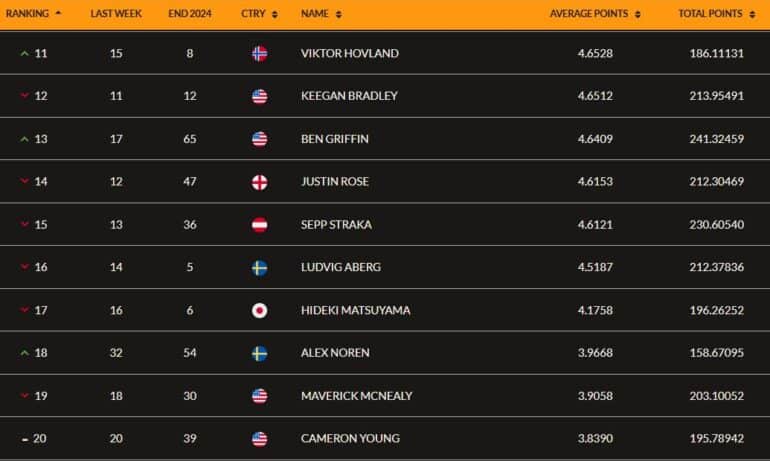Viewport: 770px width, 461px height.
Task: Click USA flag icon beside Cameron Young
Action: [x=259, y=439]
